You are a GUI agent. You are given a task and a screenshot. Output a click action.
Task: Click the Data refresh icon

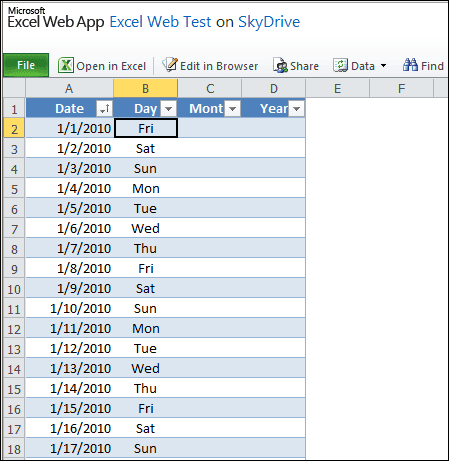(x=340, y=65)
